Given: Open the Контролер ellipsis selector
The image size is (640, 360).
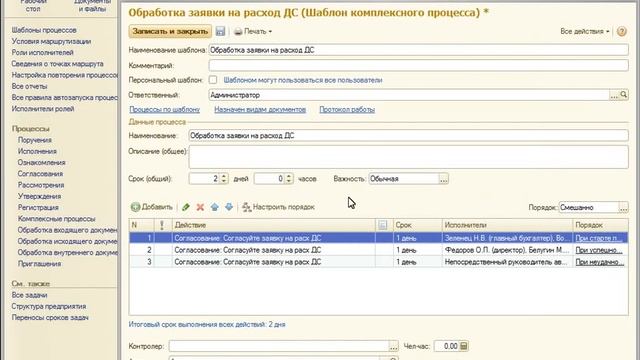Looking at the screenshot, I should point(393,346).
